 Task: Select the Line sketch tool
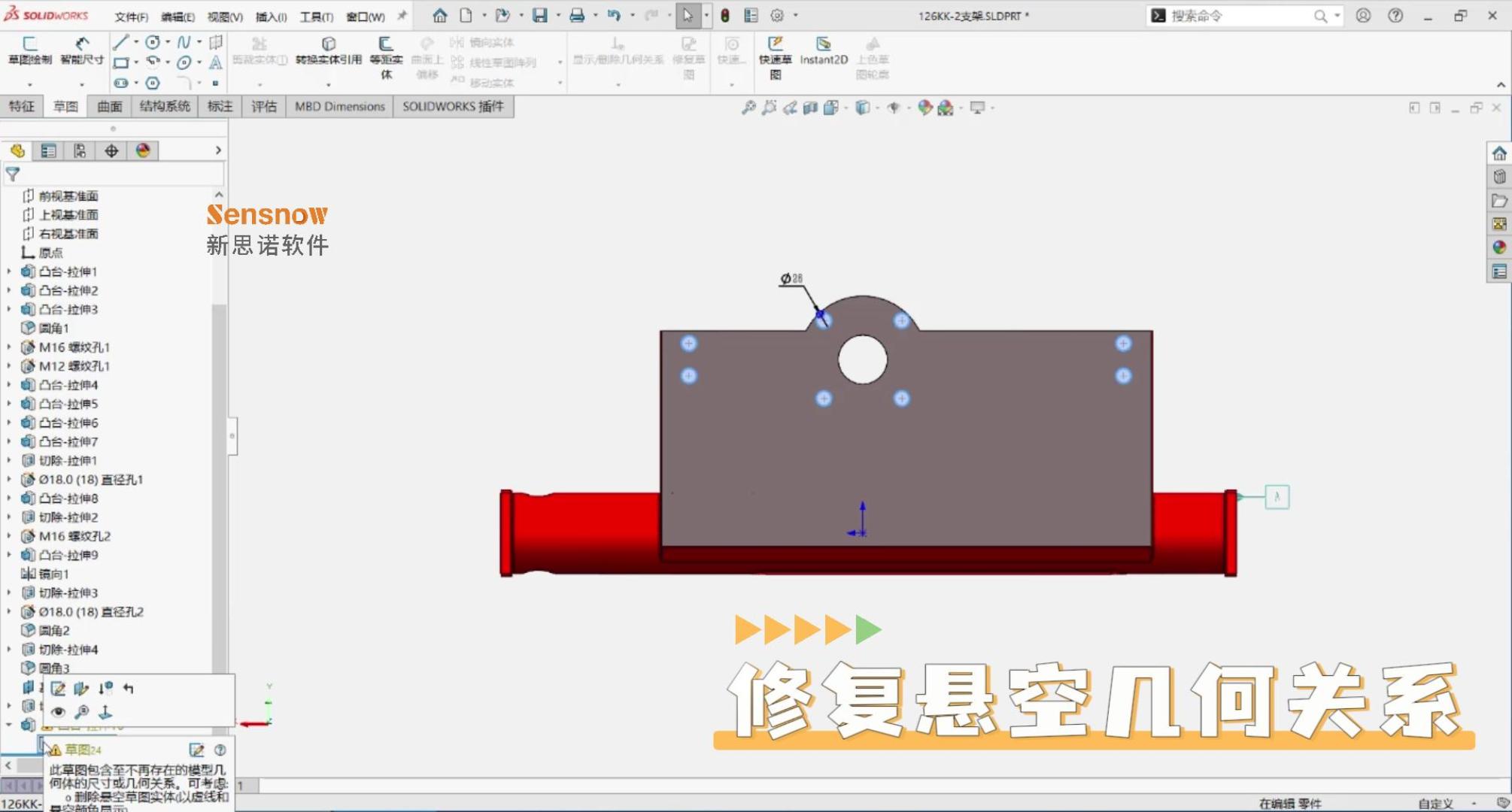point(120,43)
